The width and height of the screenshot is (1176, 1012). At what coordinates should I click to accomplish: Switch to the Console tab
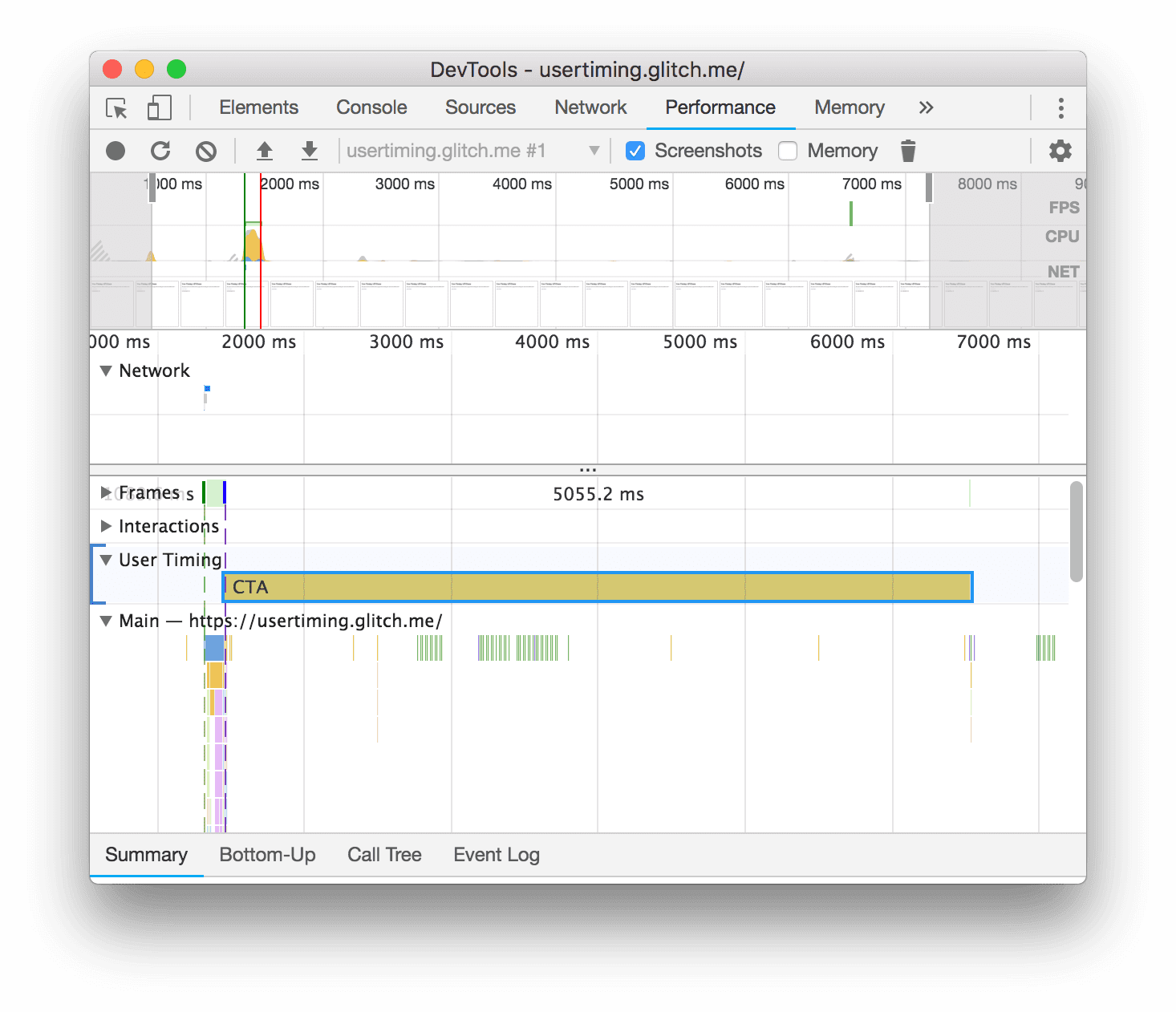coord(371,107)
